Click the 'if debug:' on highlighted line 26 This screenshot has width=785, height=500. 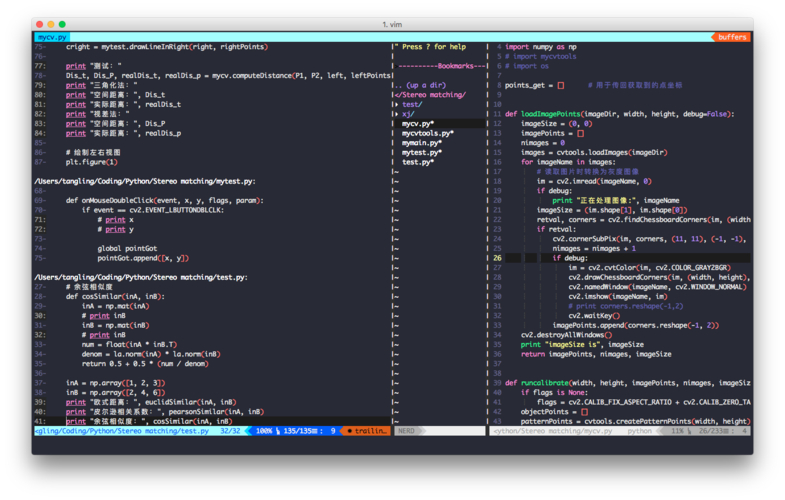(x=570, y=258)
